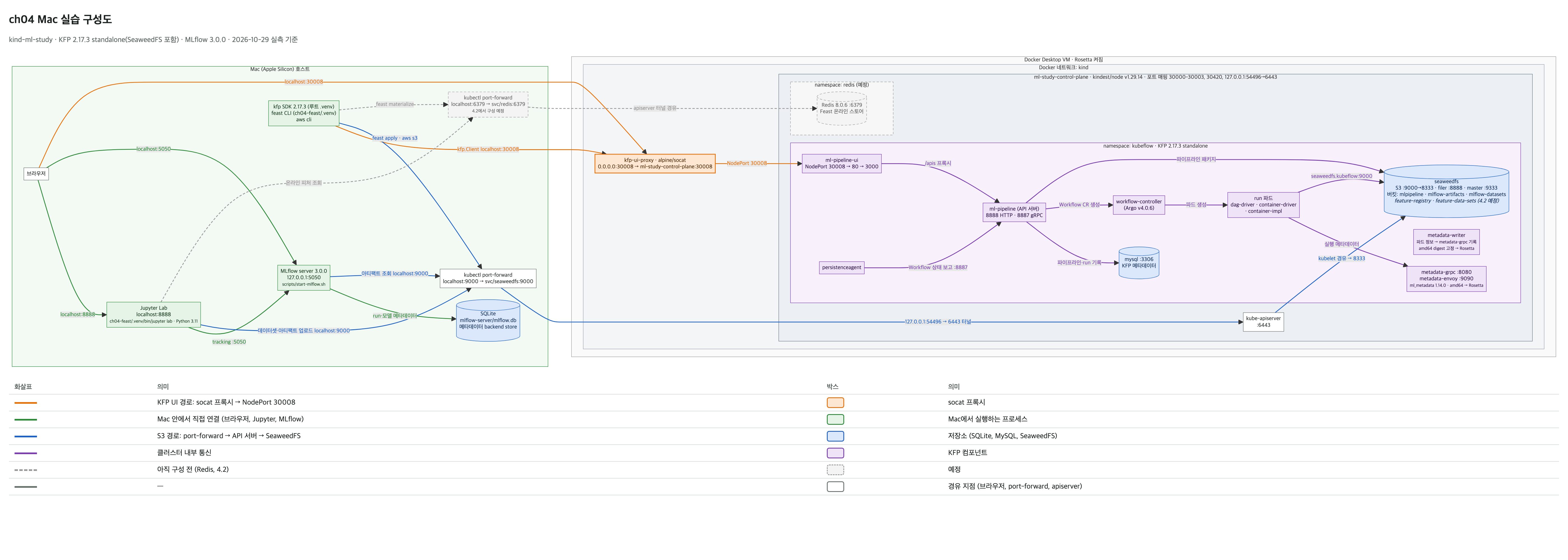Click the dashed kubectl port-forward localhost:6379 box

coord(488,104)
